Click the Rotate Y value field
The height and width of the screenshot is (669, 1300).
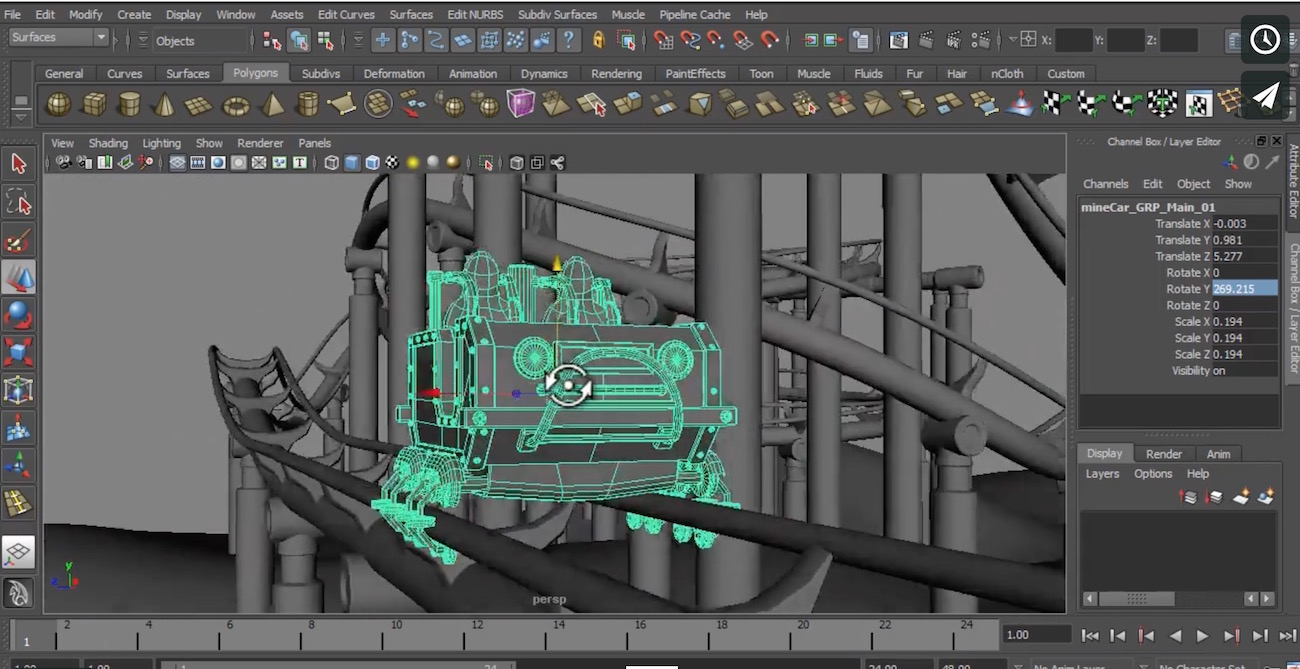pos(1244,289)
